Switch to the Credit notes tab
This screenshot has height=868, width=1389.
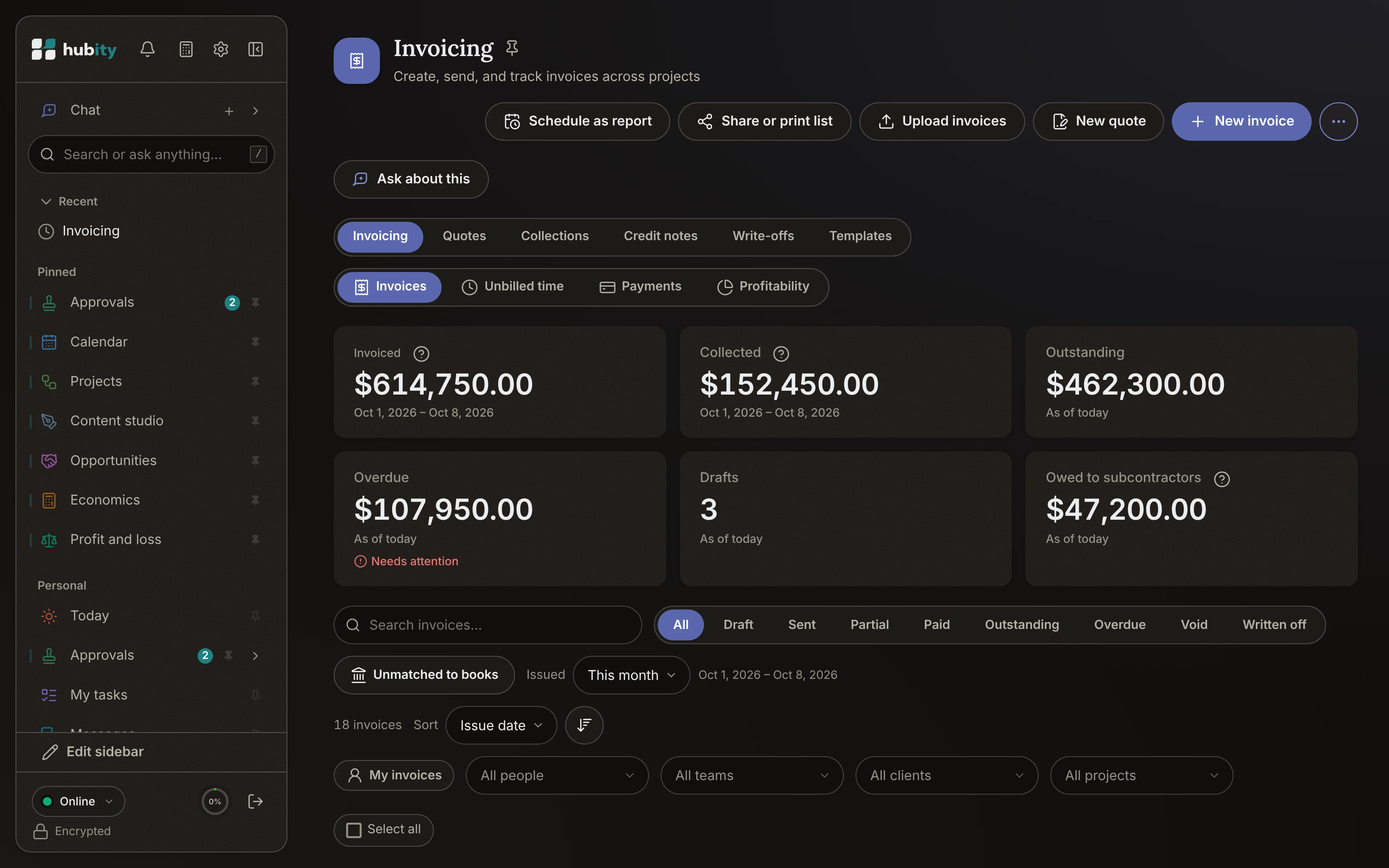(660, 237)
